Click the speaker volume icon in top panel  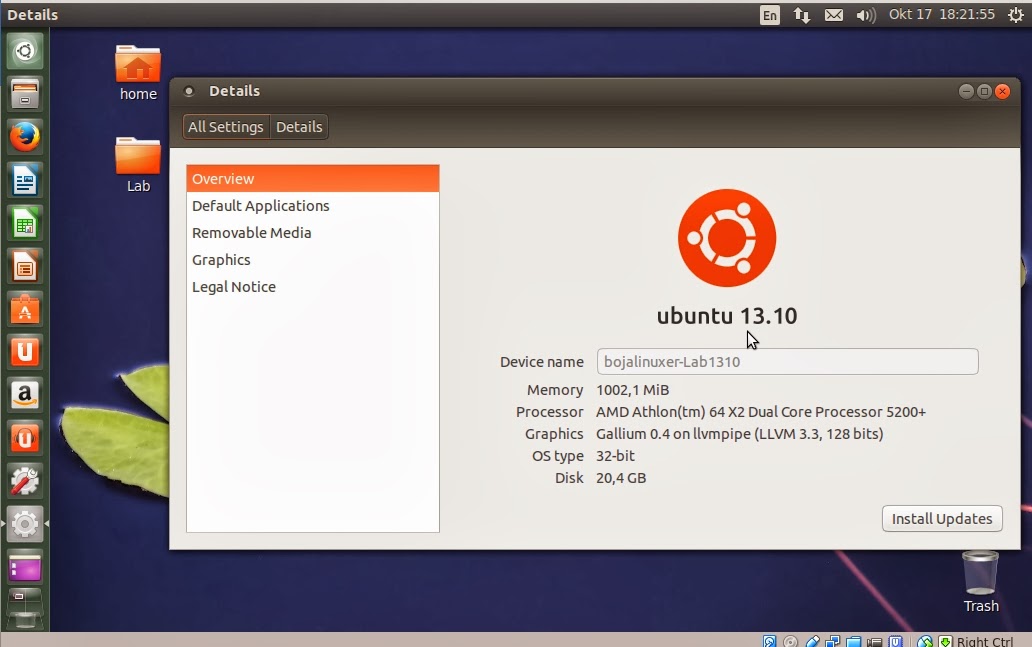pos(866,14)
